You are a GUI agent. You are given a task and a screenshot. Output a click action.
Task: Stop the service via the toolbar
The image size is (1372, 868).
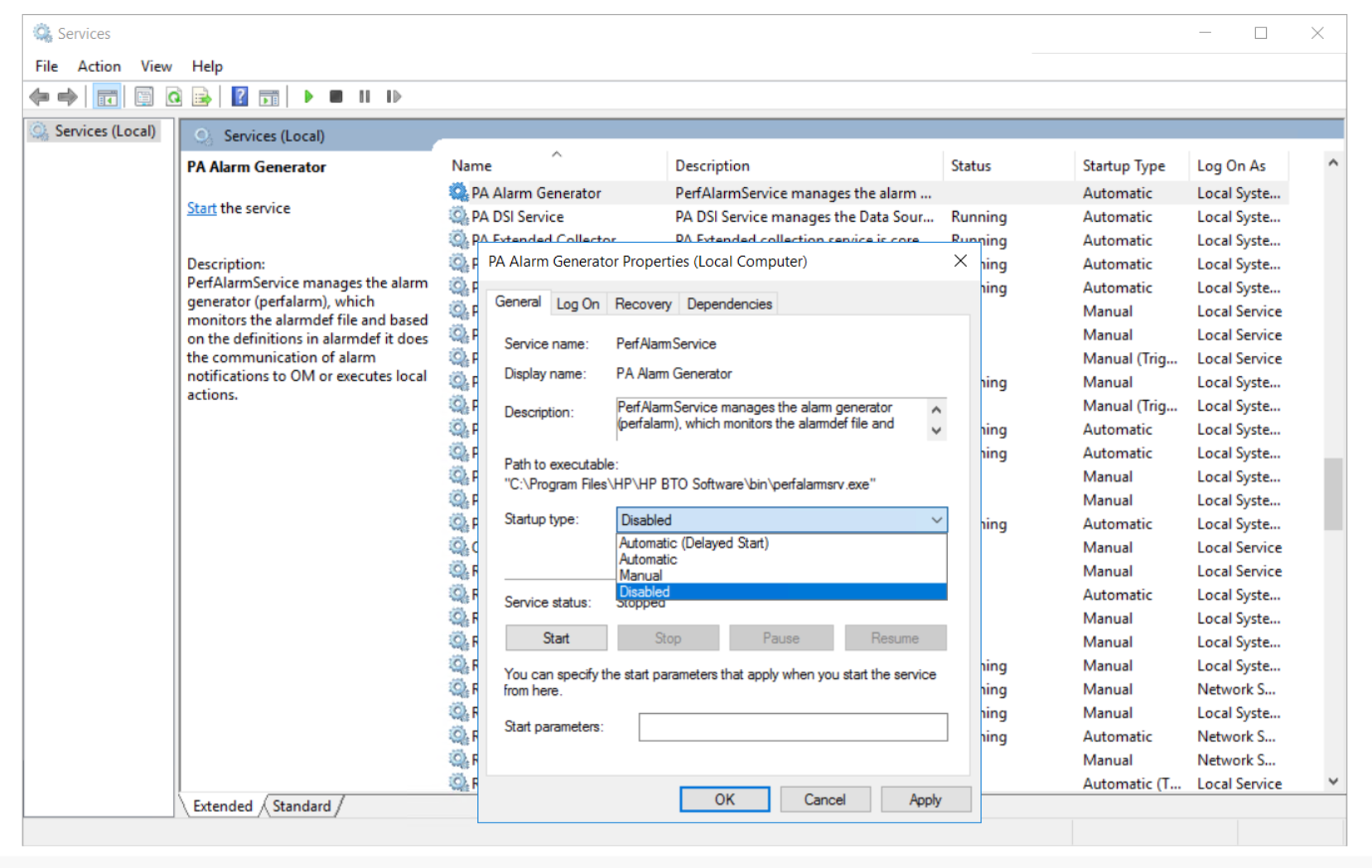point(336,96)
